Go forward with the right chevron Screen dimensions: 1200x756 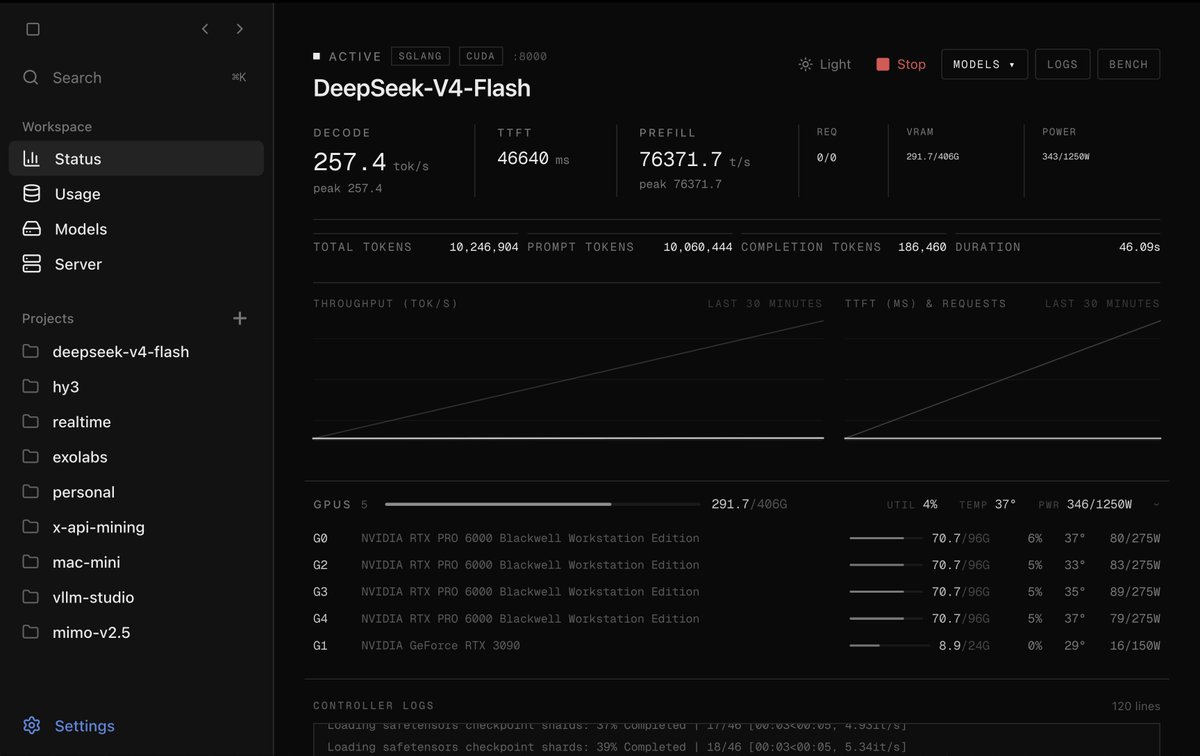point(240,29)
